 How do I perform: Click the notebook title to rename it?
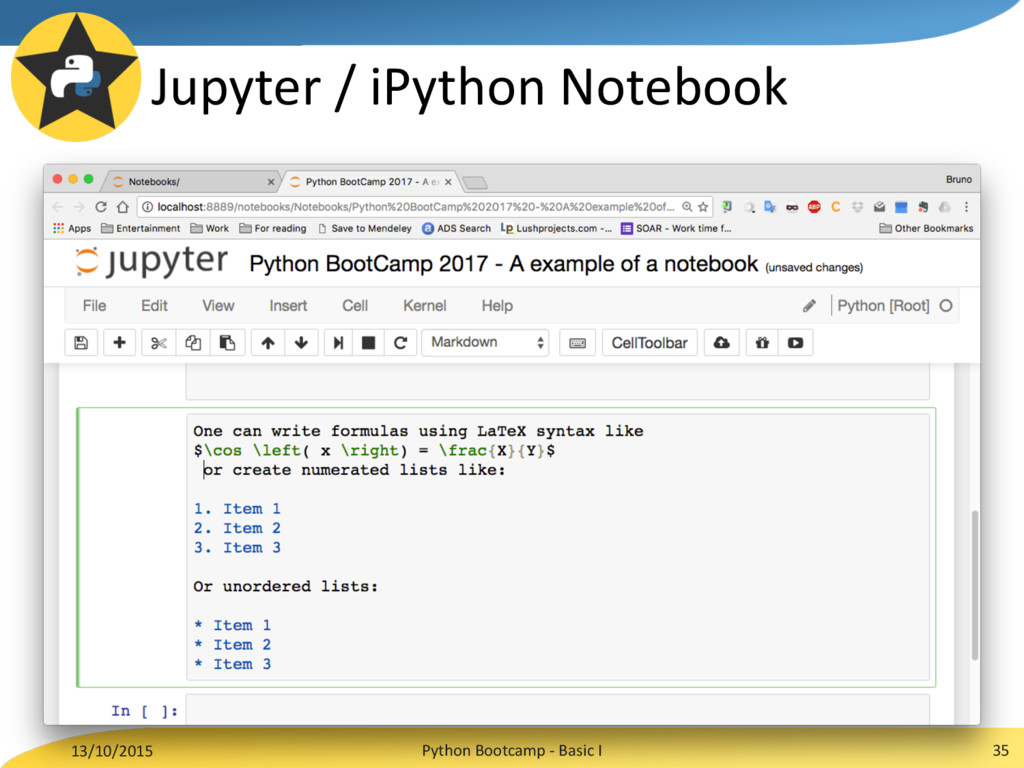[x=504, y=264]
